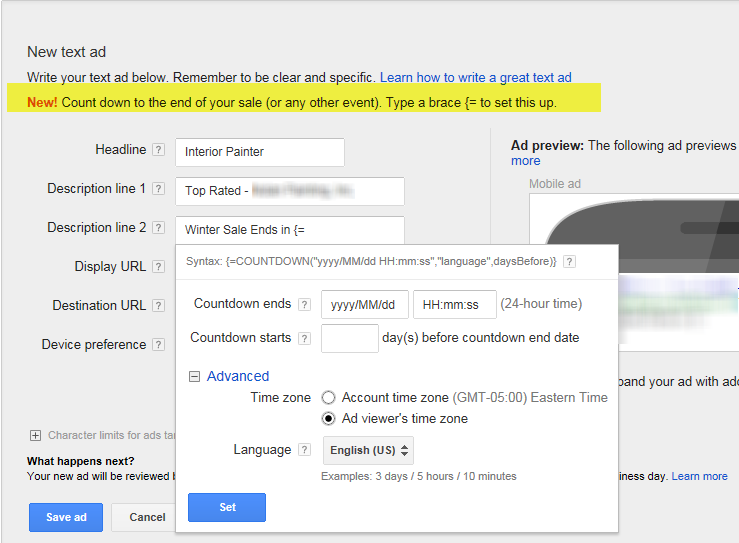Open the English (US) language dropdown

tap(369, 451)
